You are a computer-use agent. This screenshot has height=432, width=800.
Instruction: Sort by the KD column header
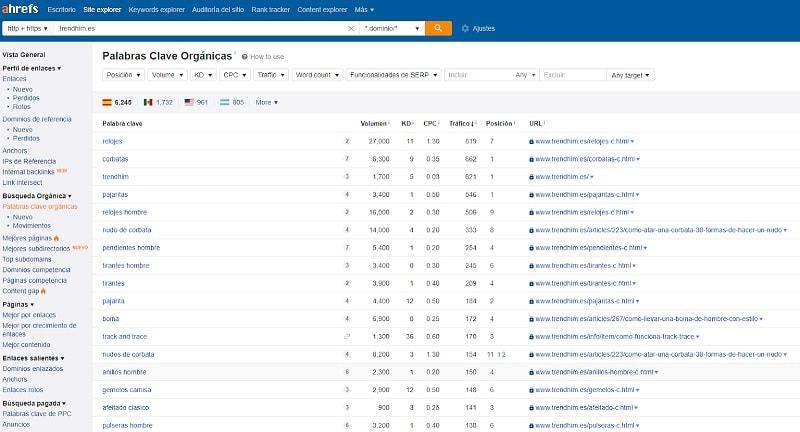(407, 123)
